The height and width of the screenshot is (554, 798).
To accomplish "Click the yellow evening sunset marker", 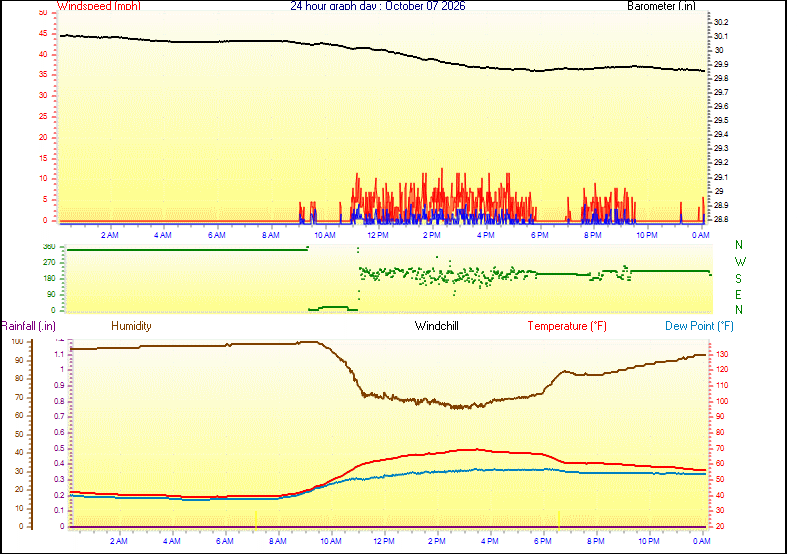I will (559, 520).
